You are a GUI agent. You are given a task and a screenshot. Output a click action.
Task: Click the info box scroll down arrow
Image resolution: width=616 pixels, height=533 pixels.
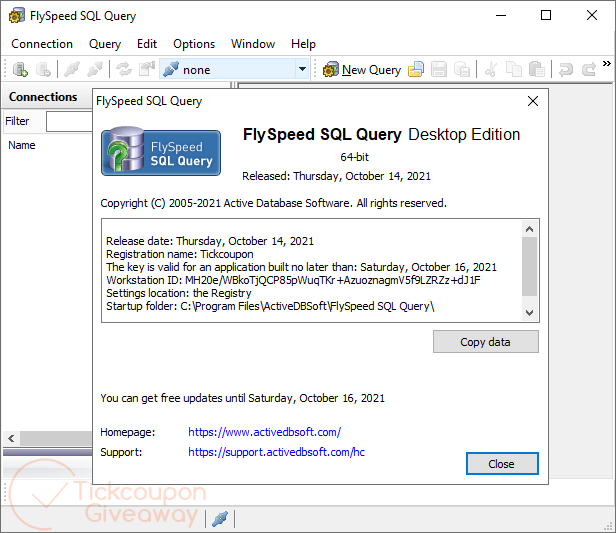[x=530, y=313]
